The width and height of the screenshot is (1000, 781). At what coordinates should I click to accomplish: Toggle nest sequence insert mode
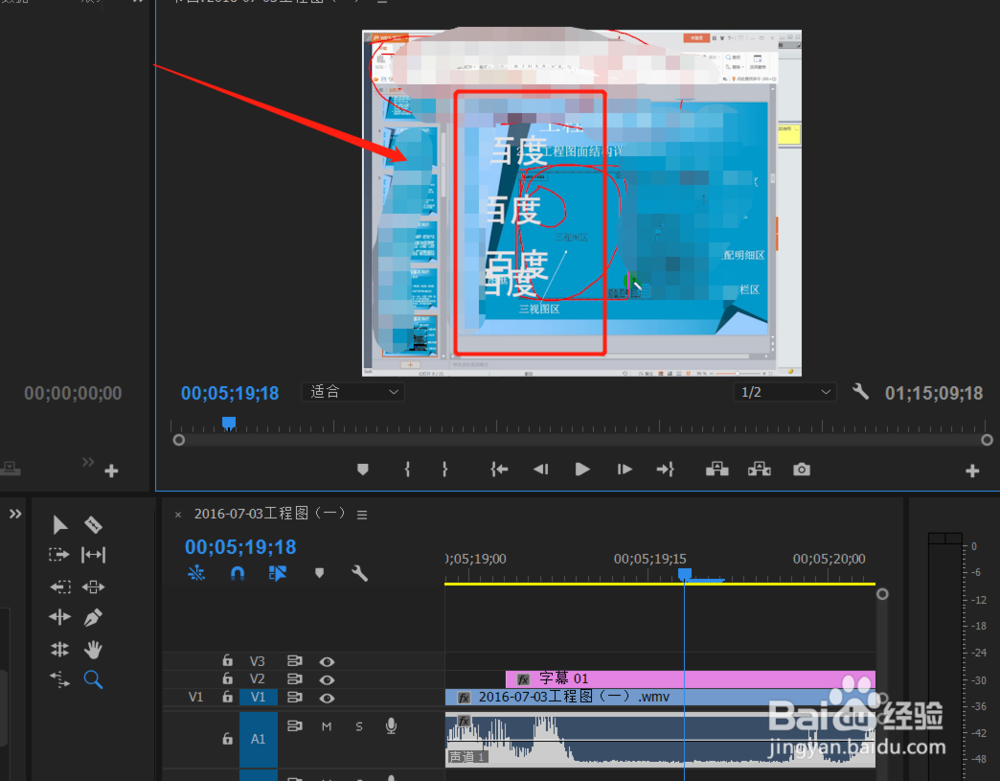click(196, 574)
